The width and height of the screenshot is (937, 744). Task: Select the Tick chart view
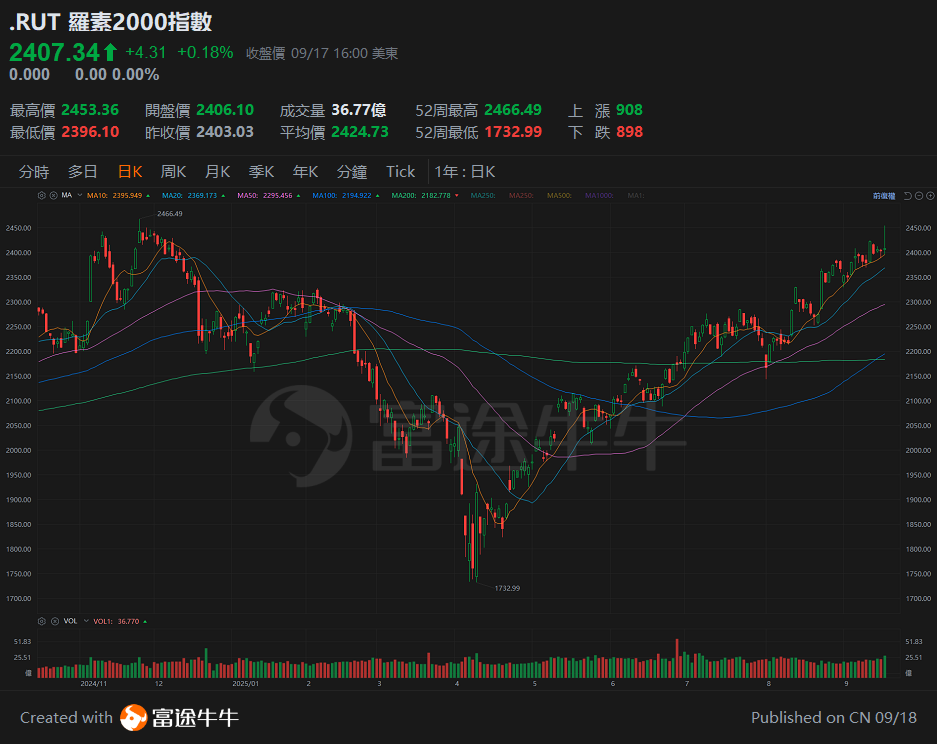(x=400, y=171)
